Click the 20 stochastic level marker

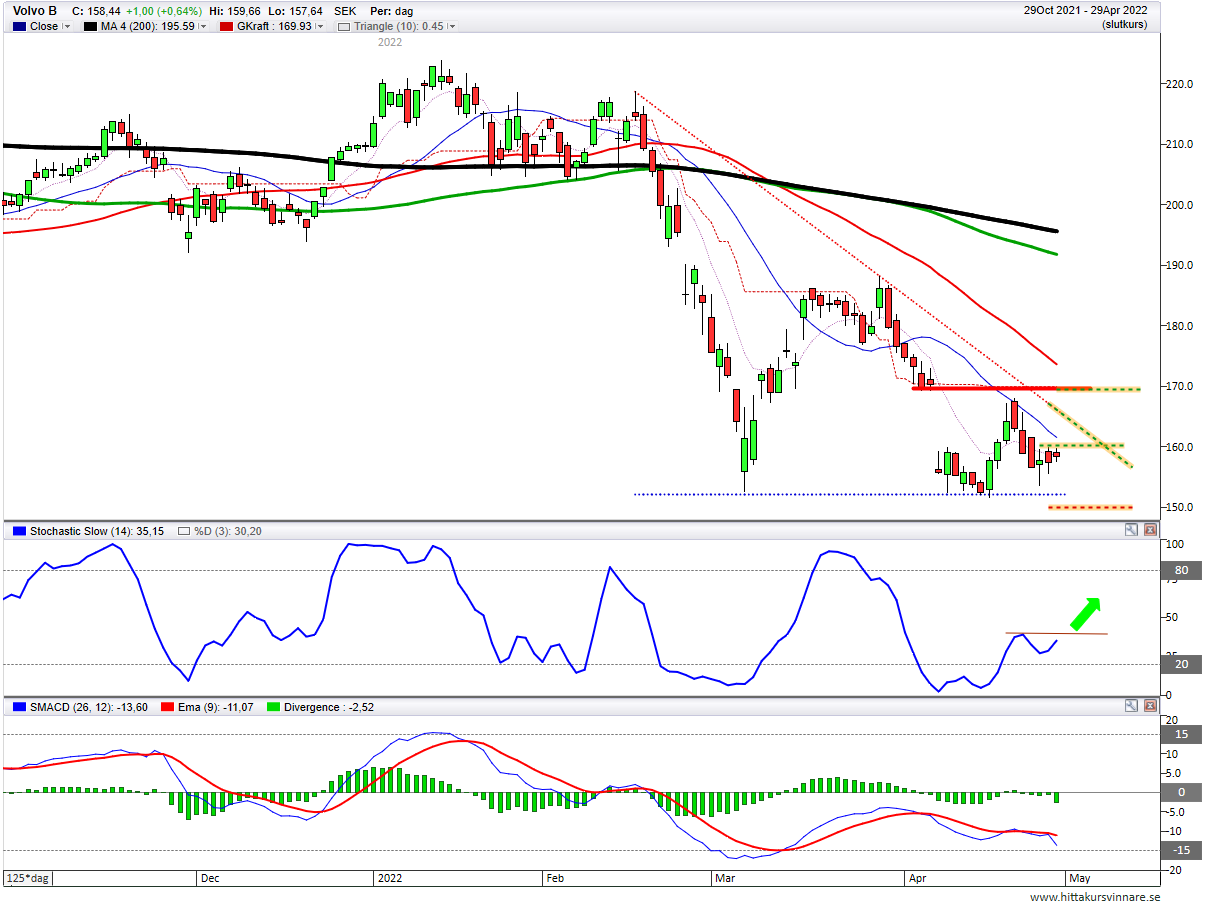click(1181, 664)
